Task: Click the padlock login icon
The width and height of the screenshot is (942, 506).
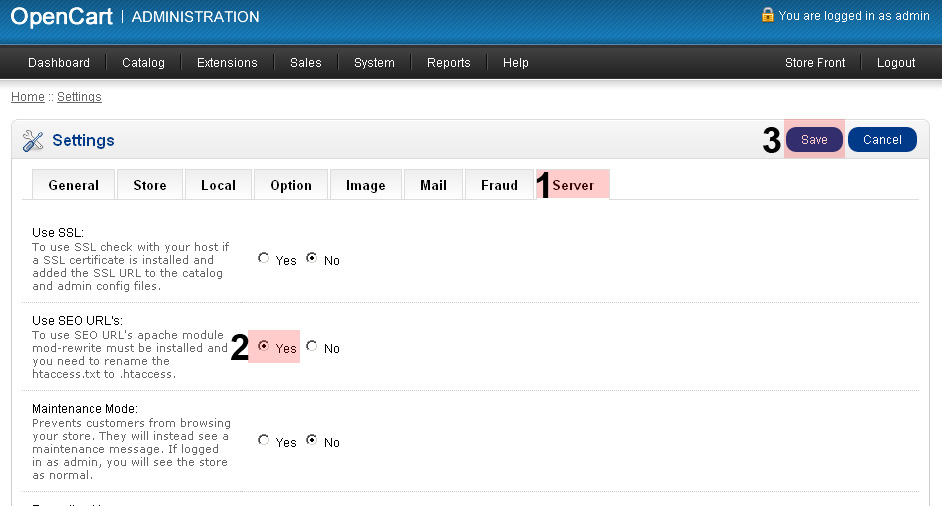Action: click(x=767, y=15)
